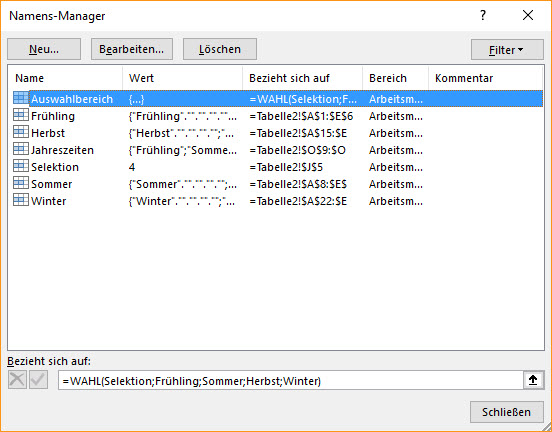Click the table icon beside Selektion
The image size is (552, 432).
21,165
